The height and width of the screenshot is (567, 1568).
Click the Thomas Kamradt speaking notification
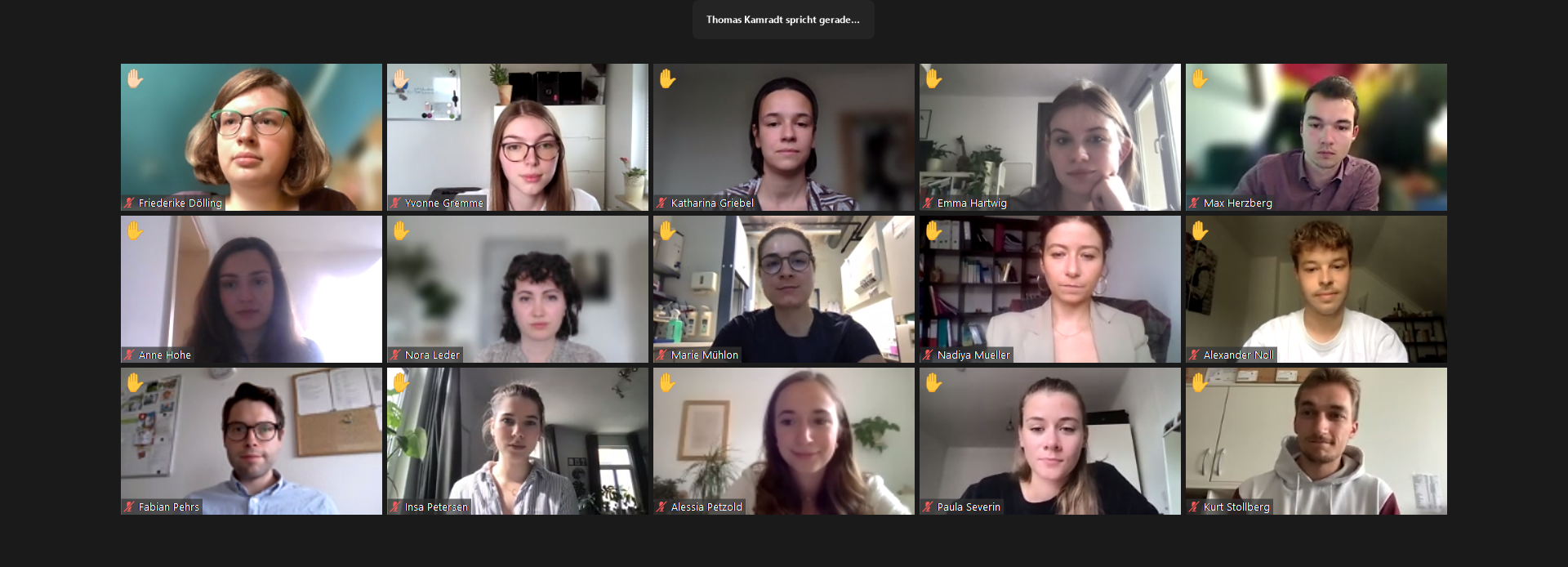[x=783, y=20]
